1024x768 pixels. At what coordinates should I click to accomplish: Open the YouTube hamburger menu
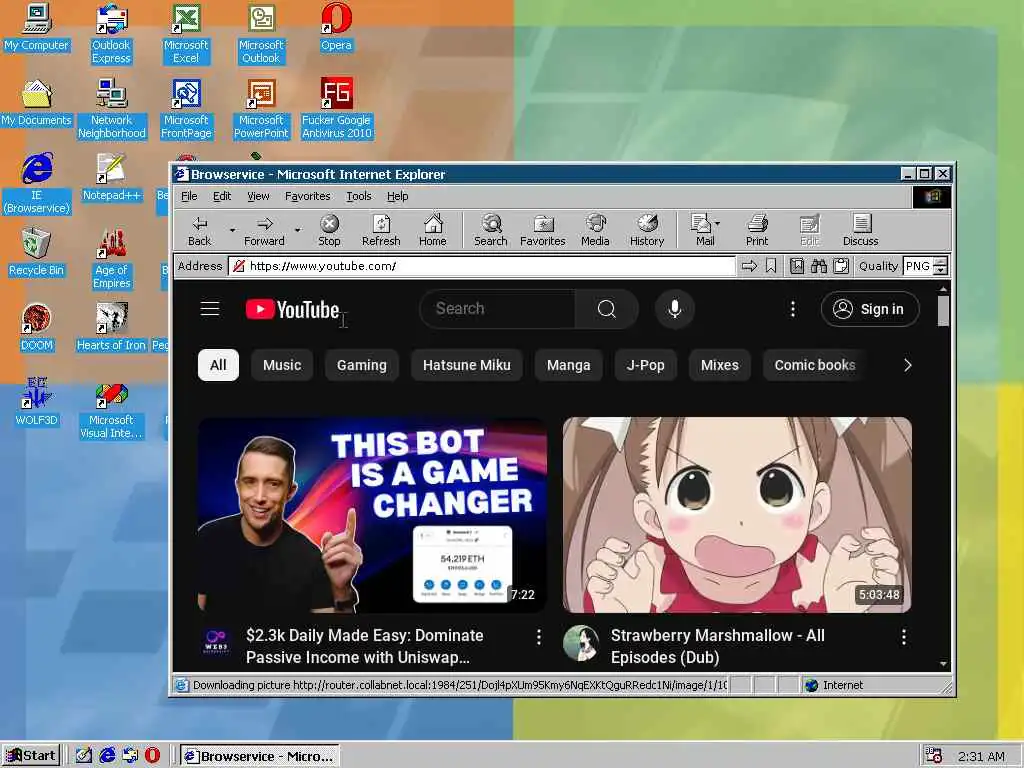pyautogui.click(x=210, y=309)
